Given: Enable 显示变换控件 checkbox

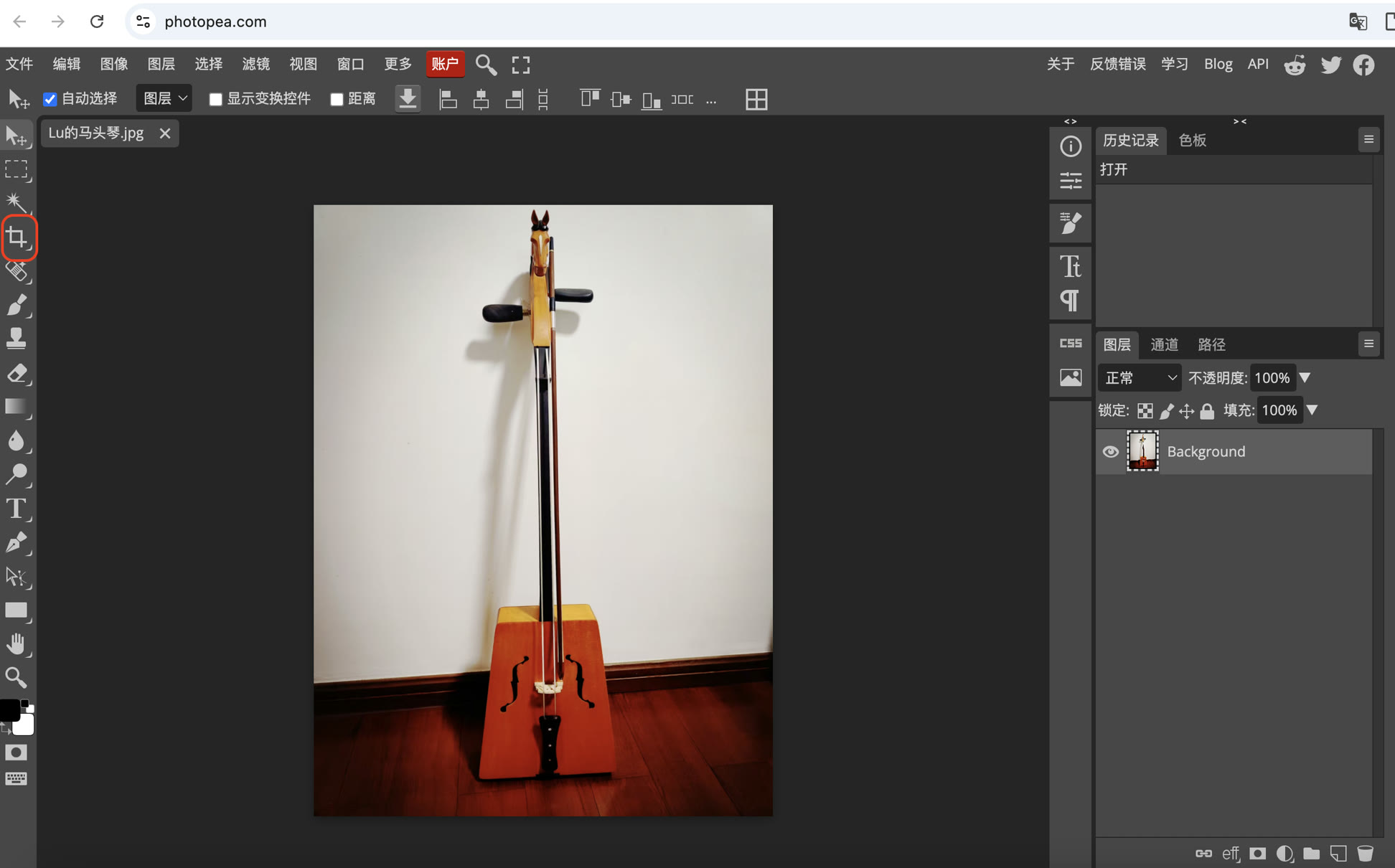Looking at the screenshot, I should point(216,99).
